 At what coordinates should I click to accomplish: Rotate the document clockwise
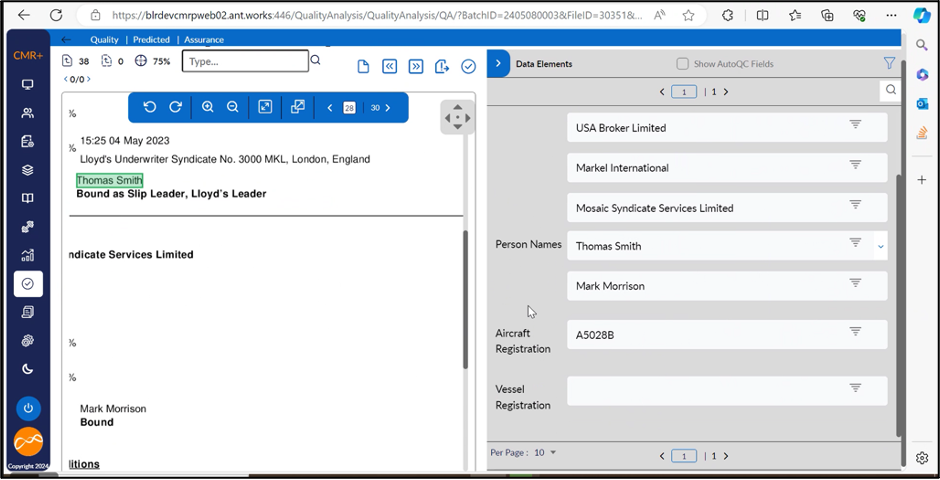coord(175,107)
